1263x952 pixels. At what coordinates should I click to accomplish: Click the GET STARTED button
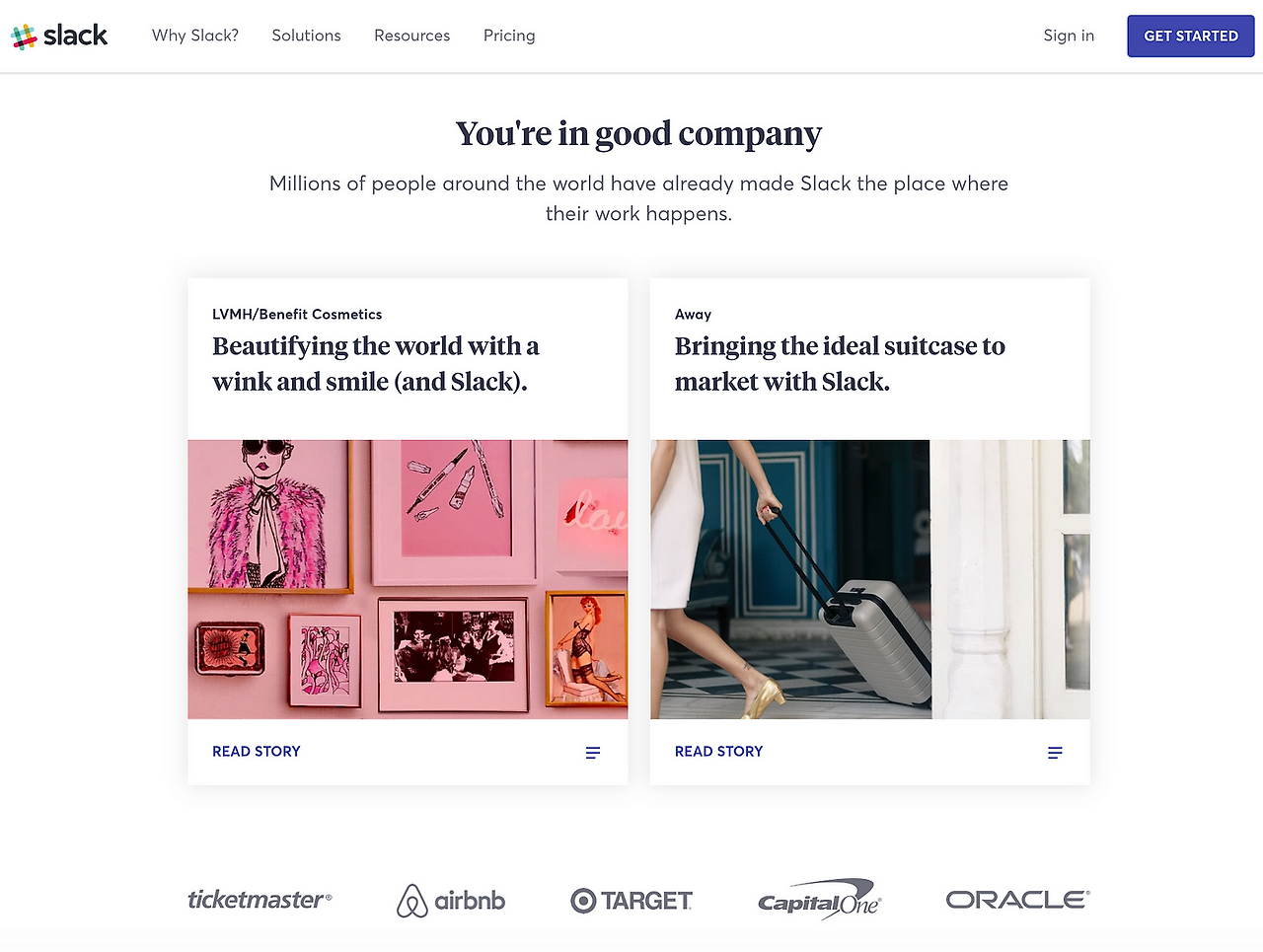(1191, 36)
